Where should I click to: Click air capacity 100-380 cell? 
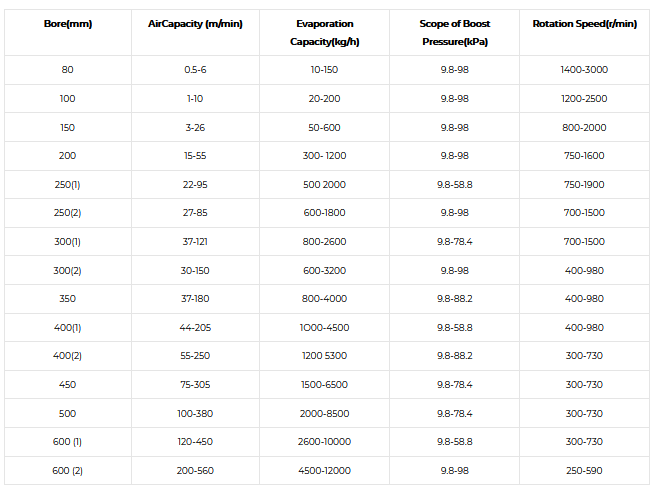pyautogui.click(x=195, y=413)
